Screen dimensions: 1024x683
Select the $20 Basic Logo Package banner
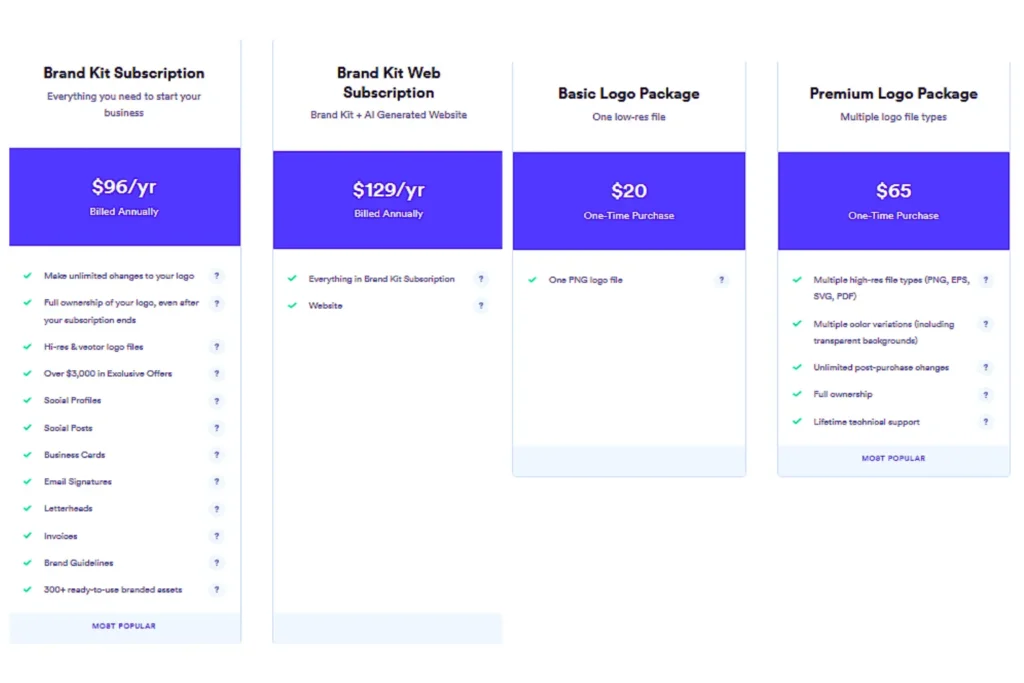(x=629, y=200)
